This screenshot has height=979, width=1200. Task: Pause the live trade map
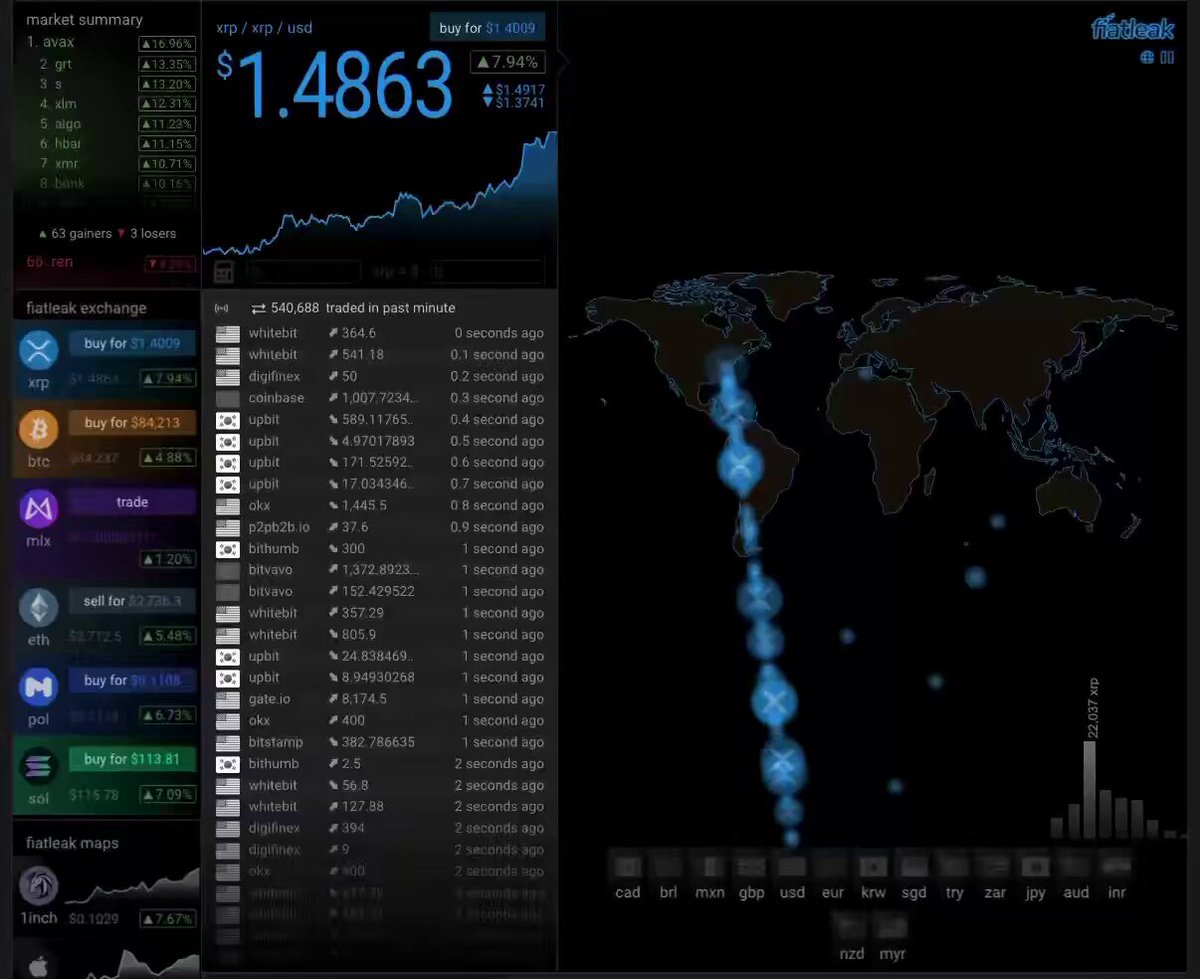pos(1167,57)
